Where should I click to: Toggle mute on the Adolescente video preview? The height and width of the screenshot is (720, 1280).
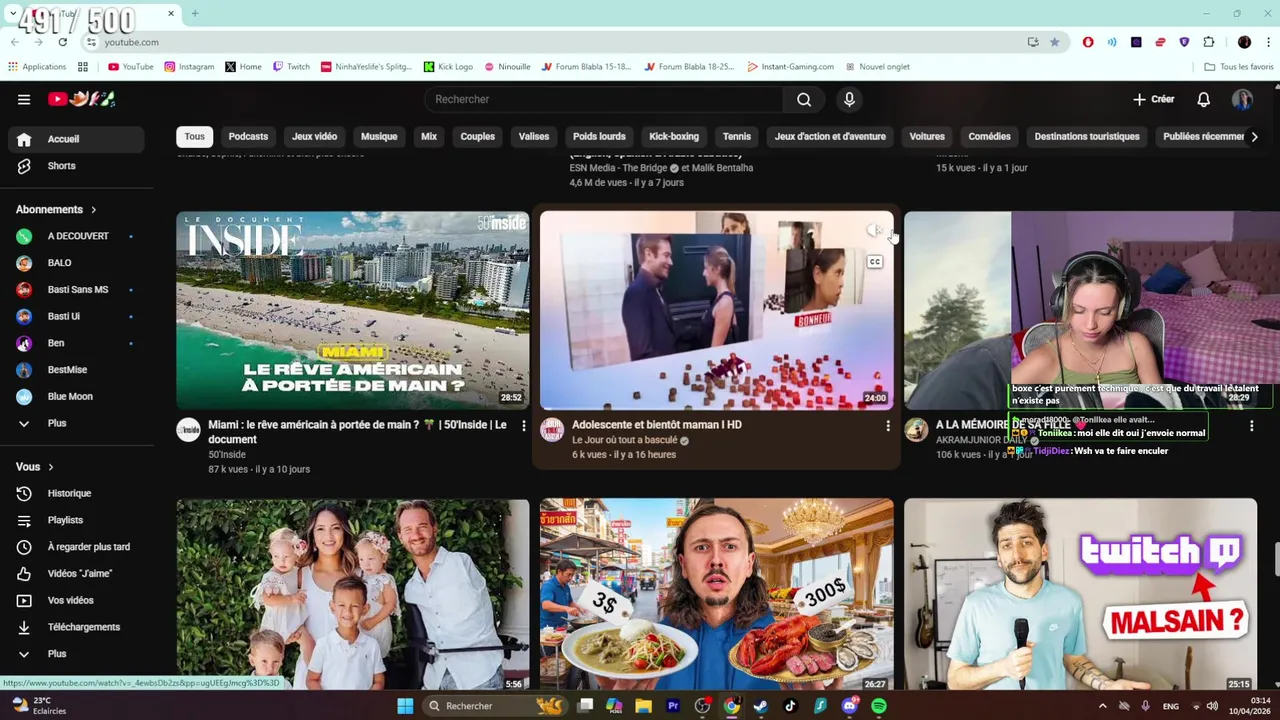[874, 231]
